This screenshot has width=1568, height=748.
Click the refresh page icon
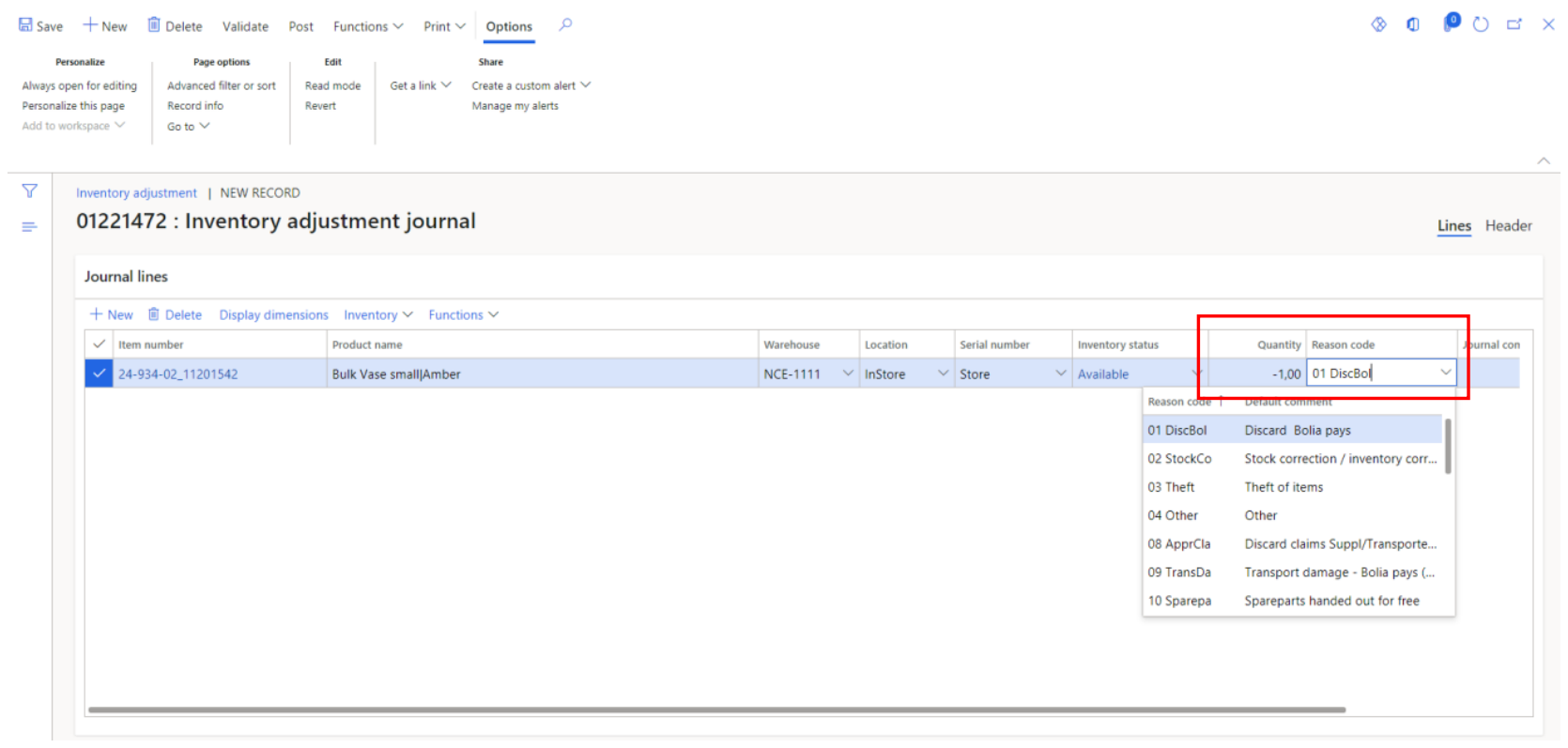pos(1481,25)
